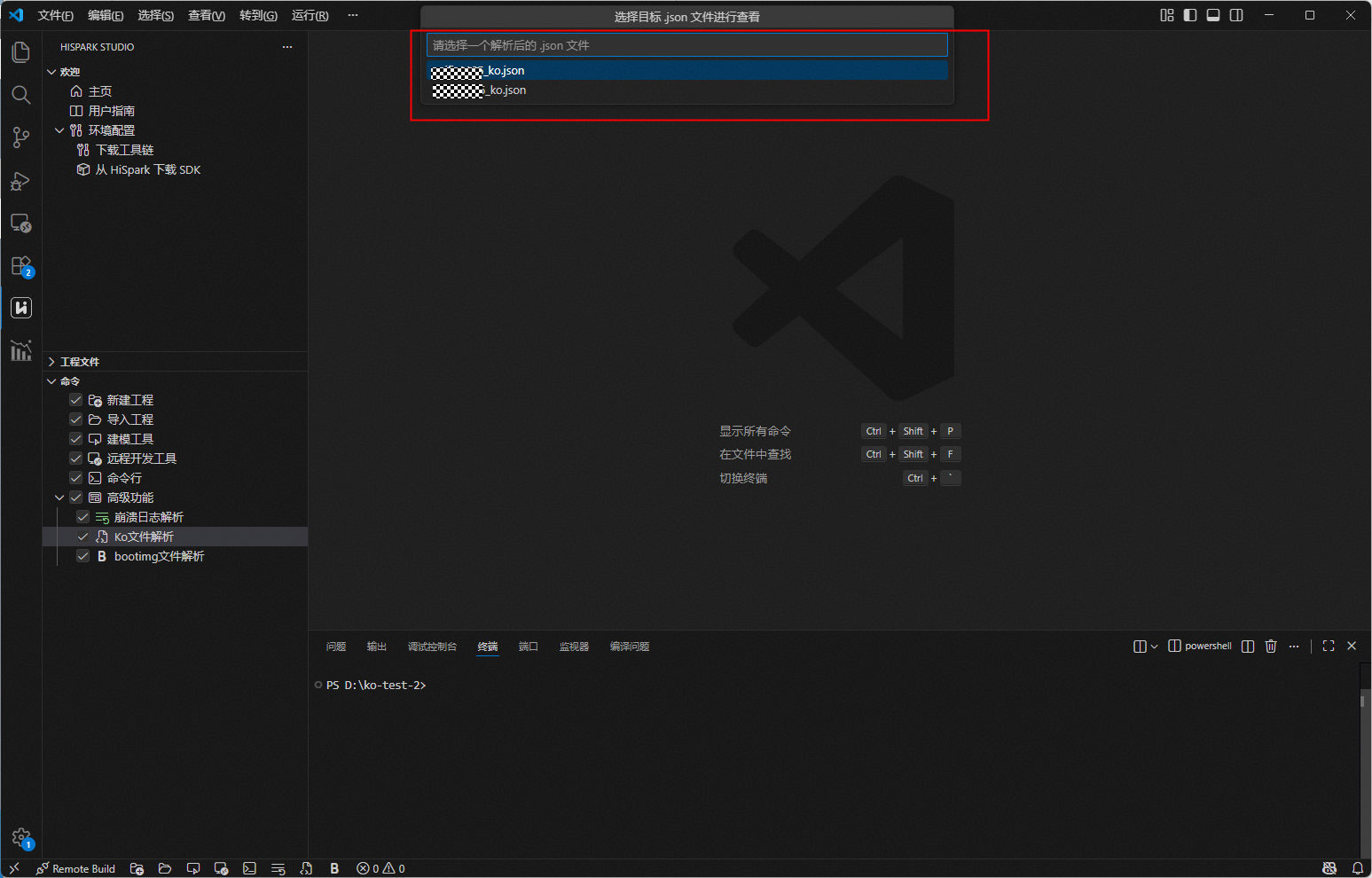Image resolution: width=1372 pixels, height=878 pixels.
Task: Collapse the 命令 section
Action: (x=51, y=381)
